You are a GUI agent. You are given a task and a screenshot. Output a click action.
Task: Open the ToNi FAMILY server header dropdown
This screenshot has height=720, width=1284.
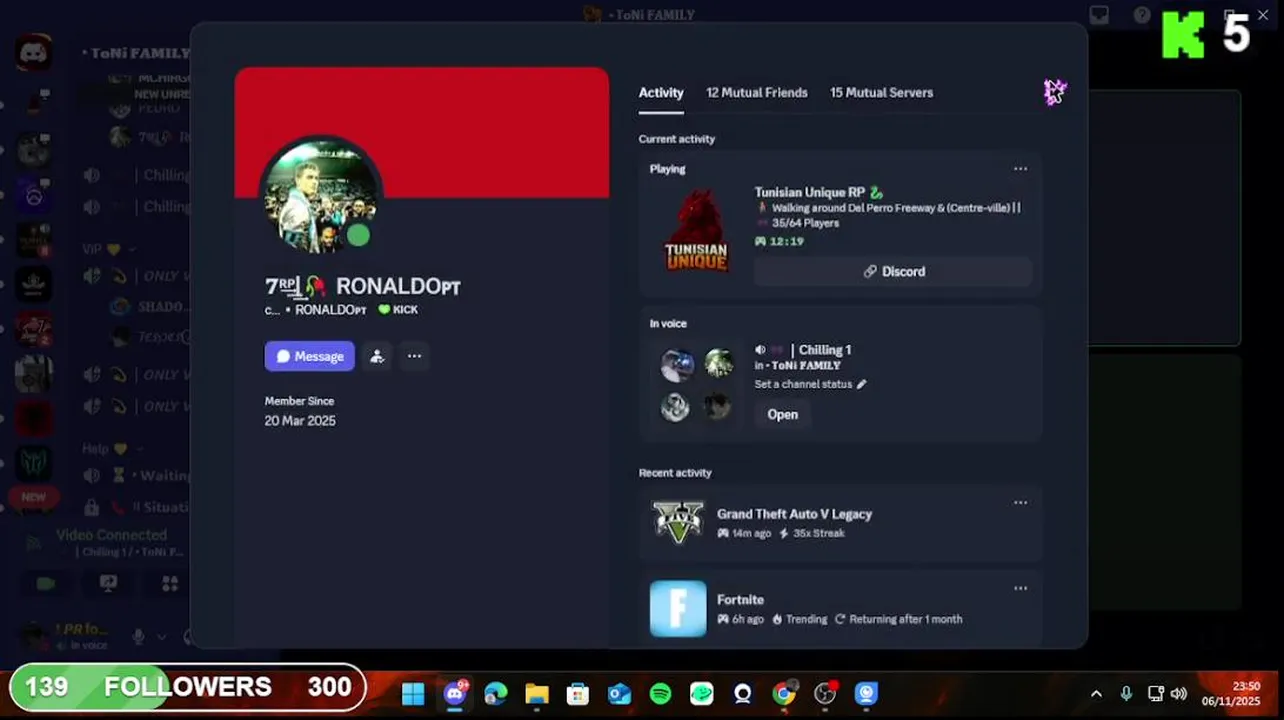pos(136,53)
